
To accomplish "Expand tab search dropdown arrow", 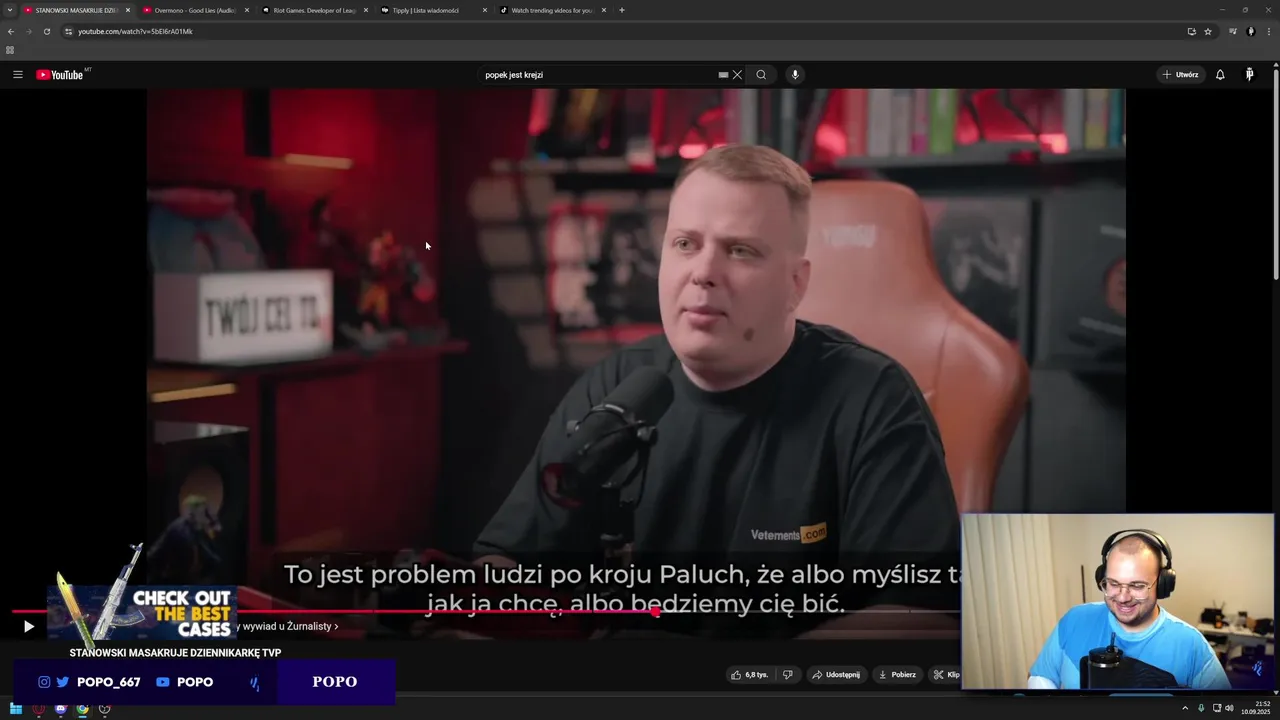I will 10,10.
